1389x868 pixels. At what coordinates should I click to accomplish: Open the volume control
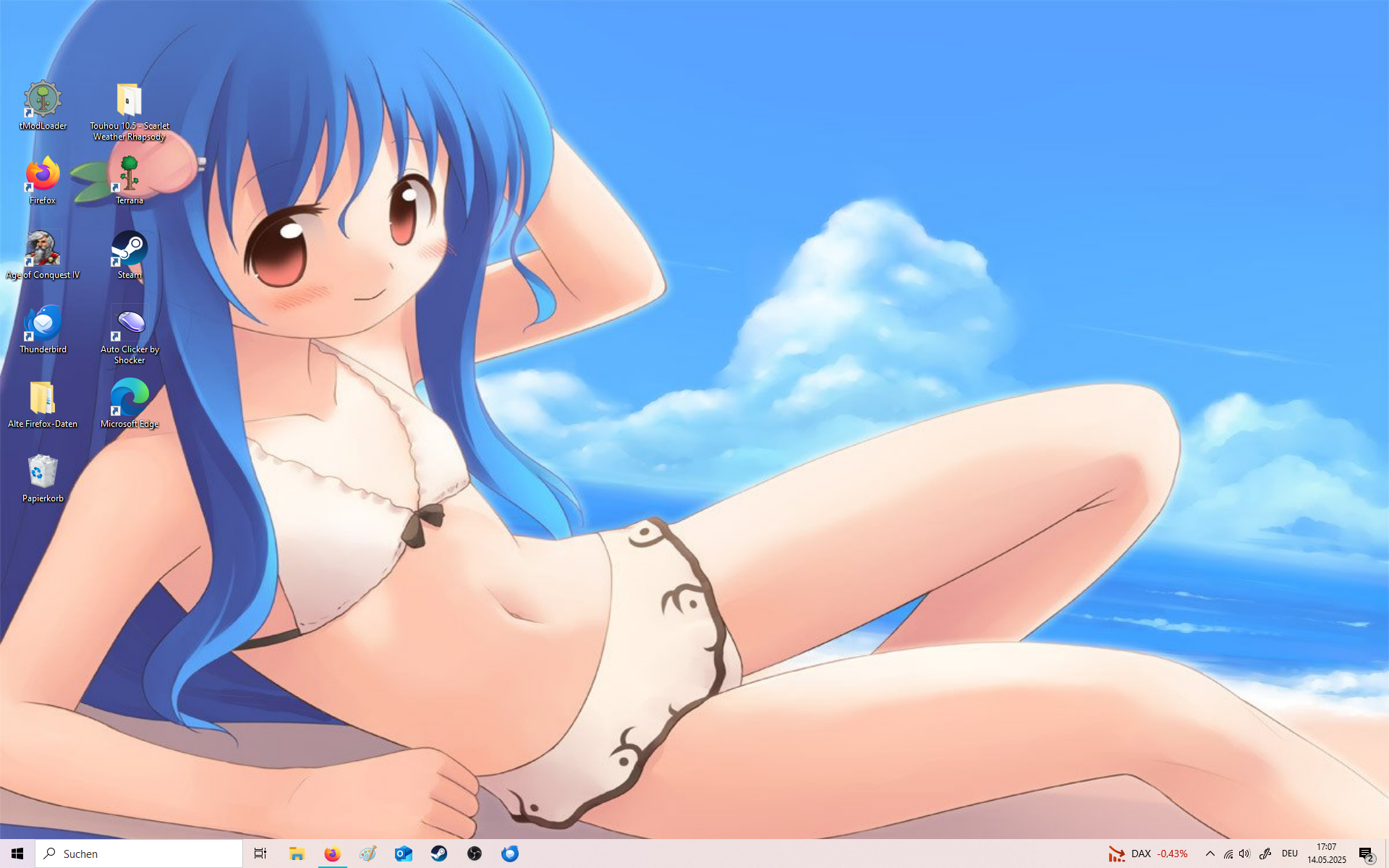pos(1244,854)
